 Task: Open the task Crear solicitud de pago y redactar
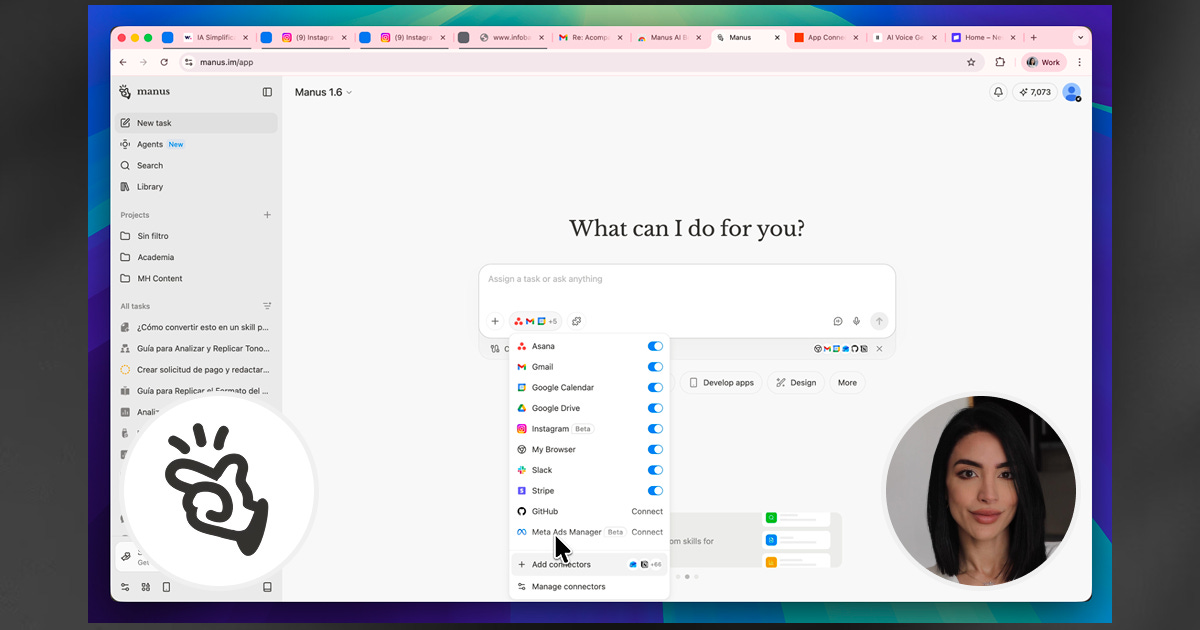[195, 369]
